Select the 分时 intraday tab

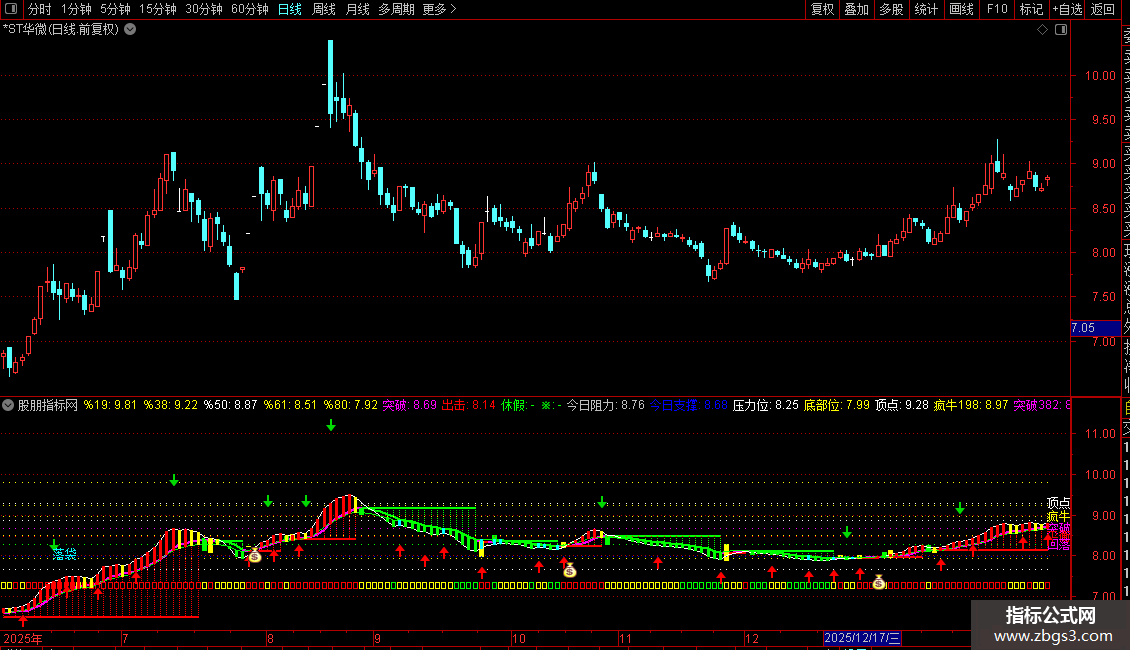tap(40, 9)
